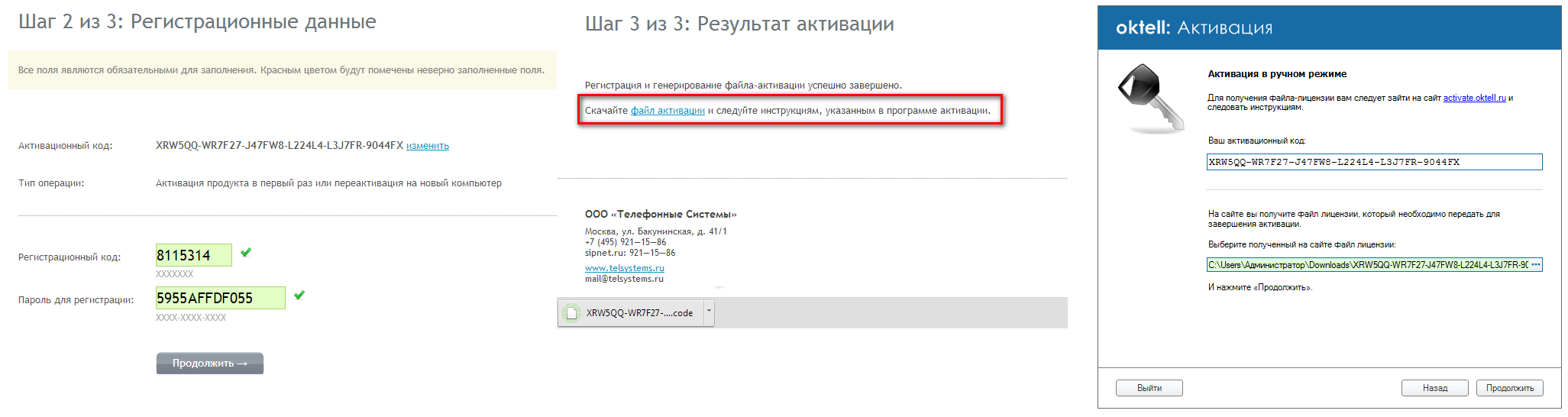Click green checkmark beside the registration password field
This screenshot has height=417, width=1568.
[x=299, y=296]
